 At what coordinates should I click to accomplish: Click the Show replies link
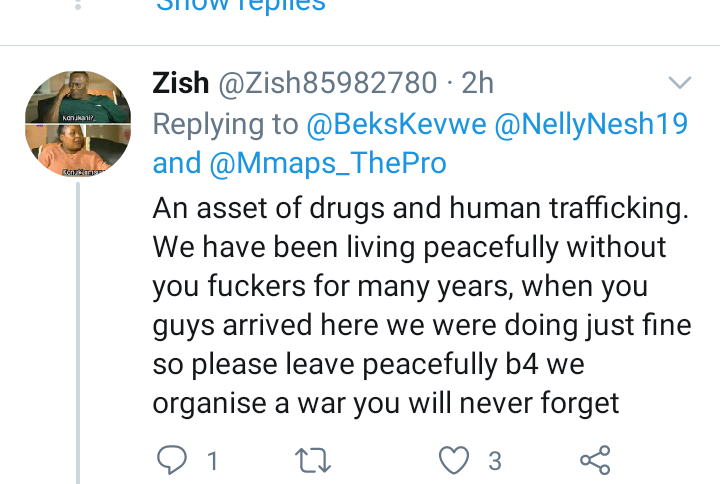click(x=241, y=6)
